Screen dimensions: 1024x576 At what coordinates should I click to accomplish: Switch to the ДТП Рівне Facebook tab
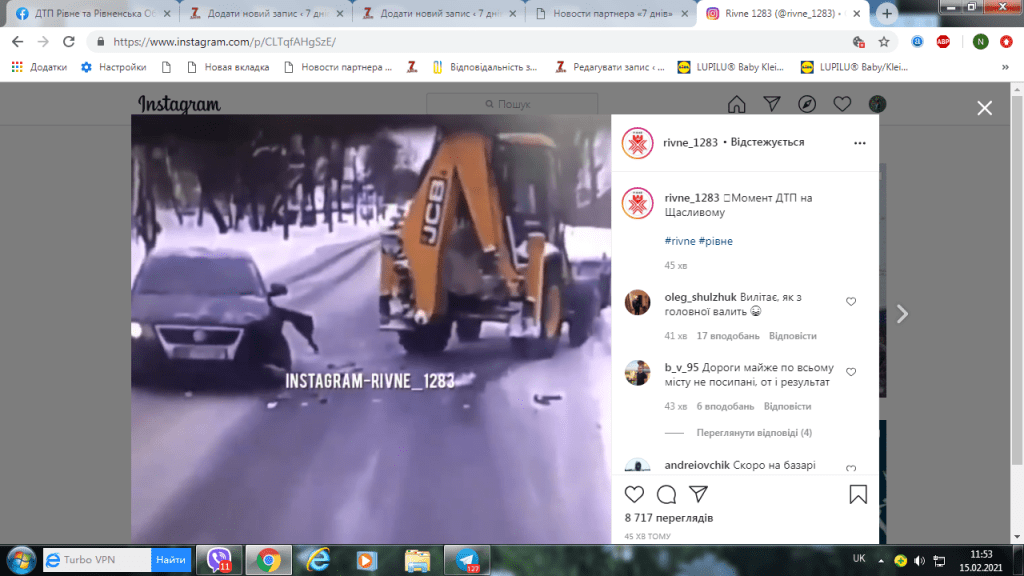coord(90,13)
